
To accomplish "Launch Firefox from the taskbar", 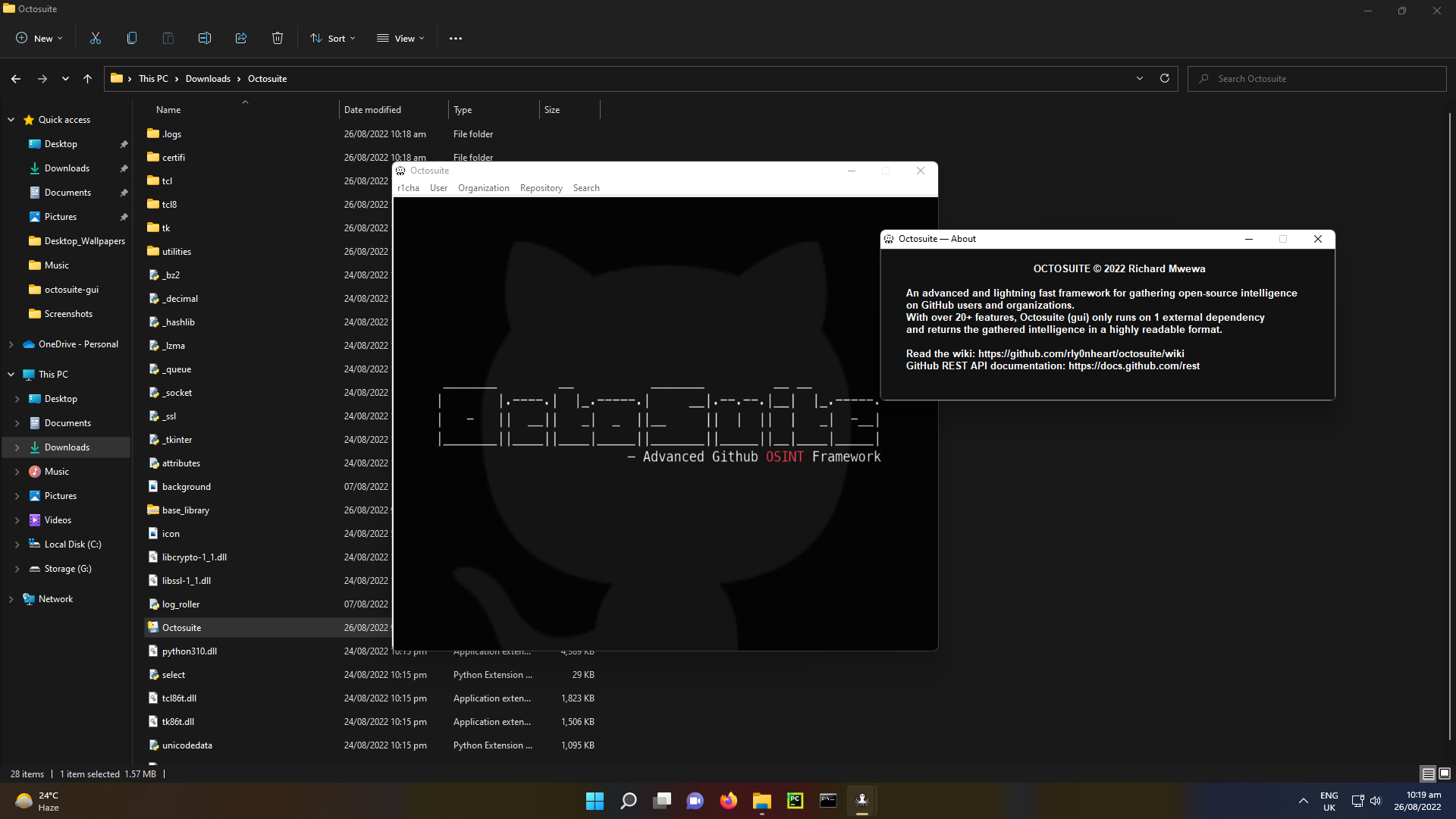I will (729, 800).
